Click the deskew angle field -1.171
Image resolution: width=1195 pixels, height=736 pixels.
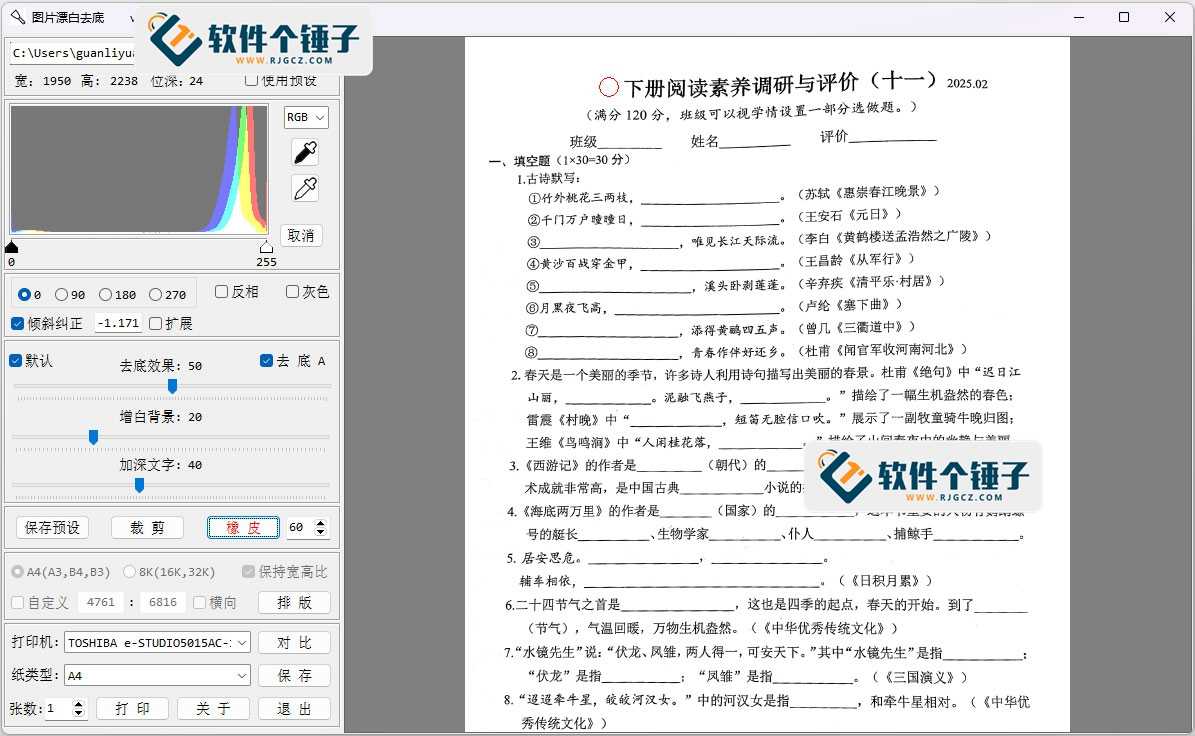118,323
